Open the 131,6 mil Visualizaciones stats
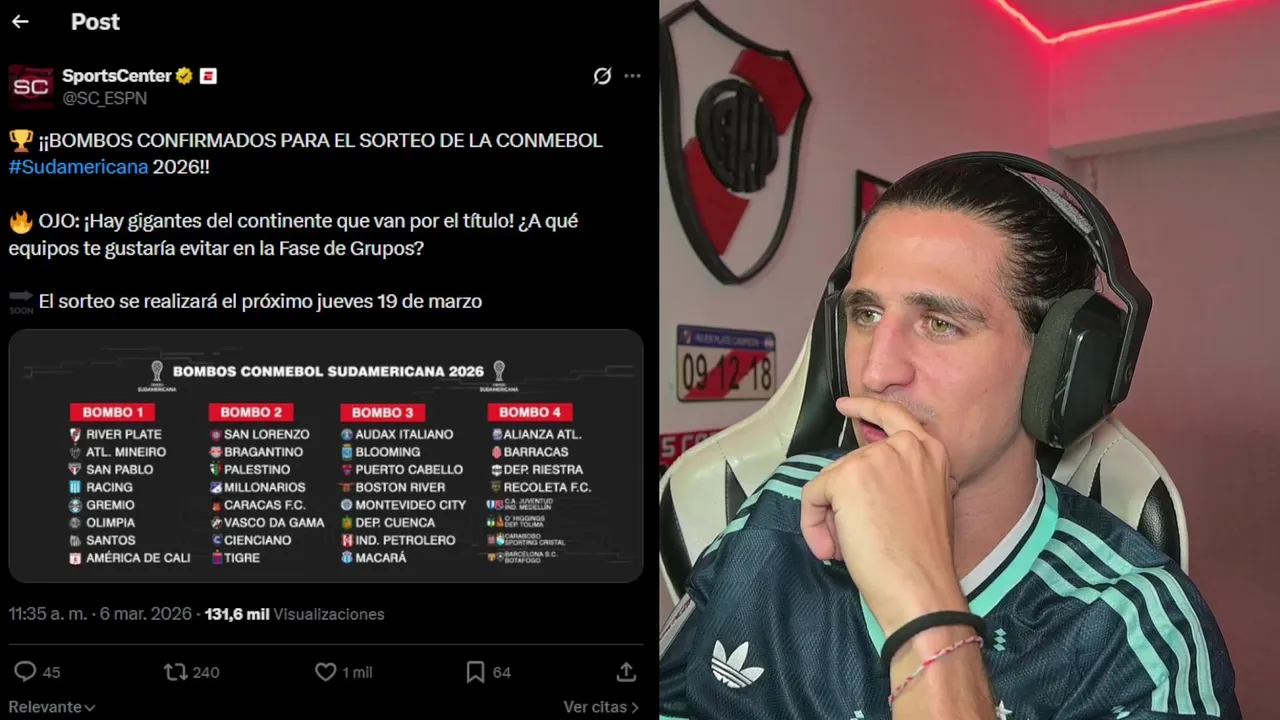Viewport: 1280px width, 720px height. (x=294, y=614)
